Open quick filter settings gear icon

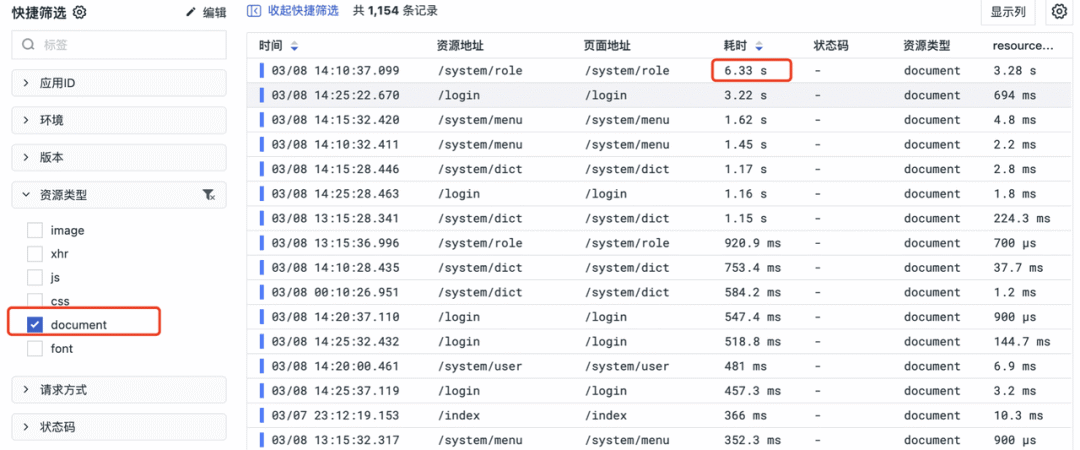79,12
